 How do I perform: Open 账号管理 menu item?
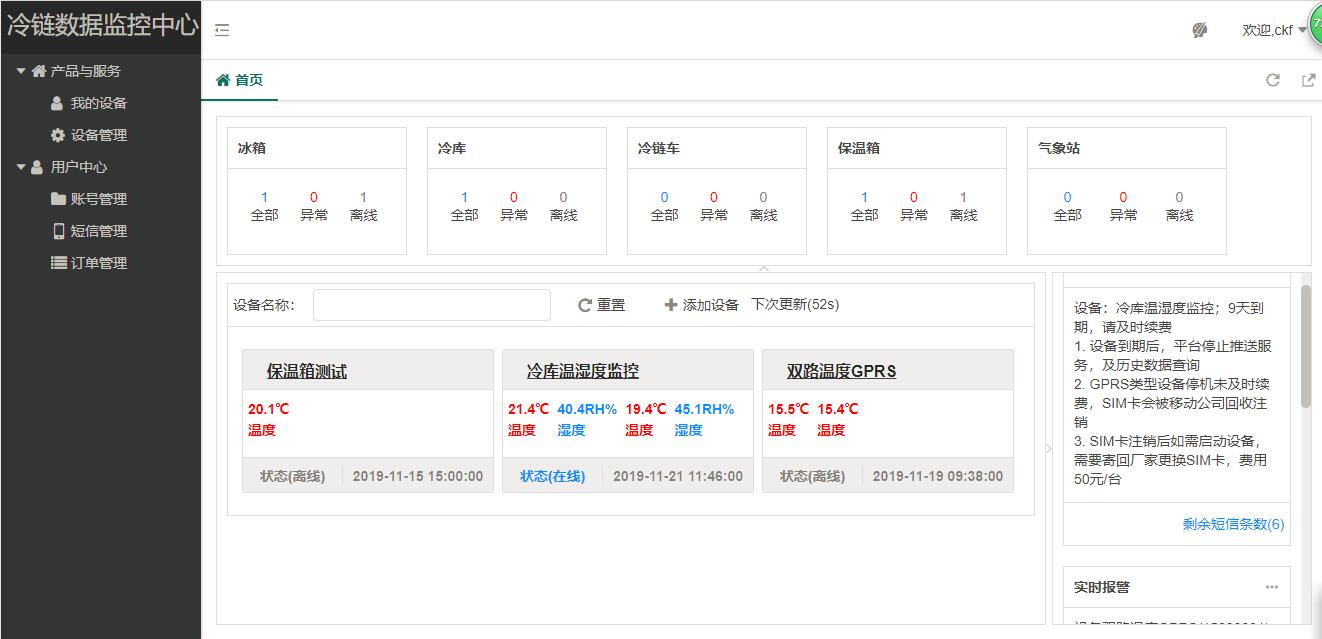coord(98,199)
